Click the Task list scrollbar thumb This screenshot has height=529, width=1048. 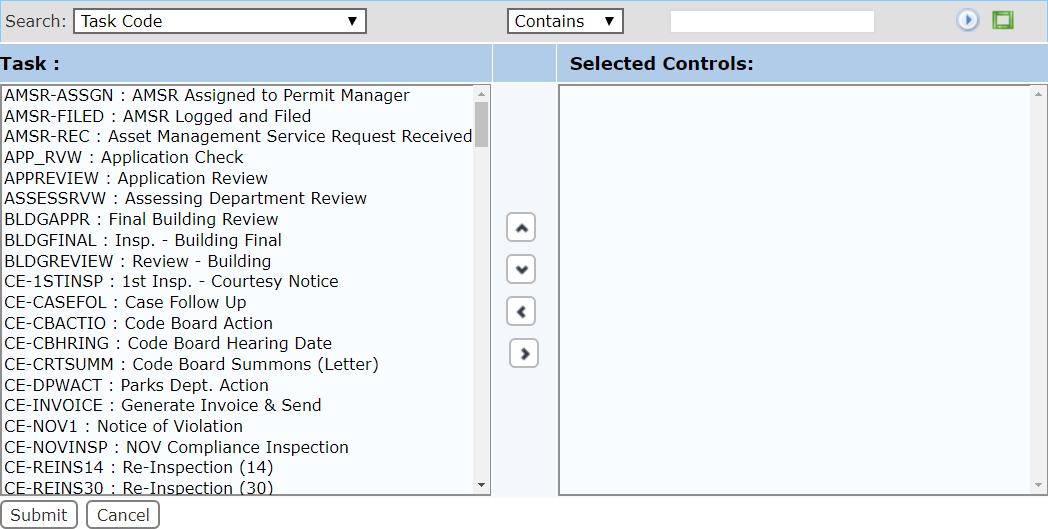482,124
